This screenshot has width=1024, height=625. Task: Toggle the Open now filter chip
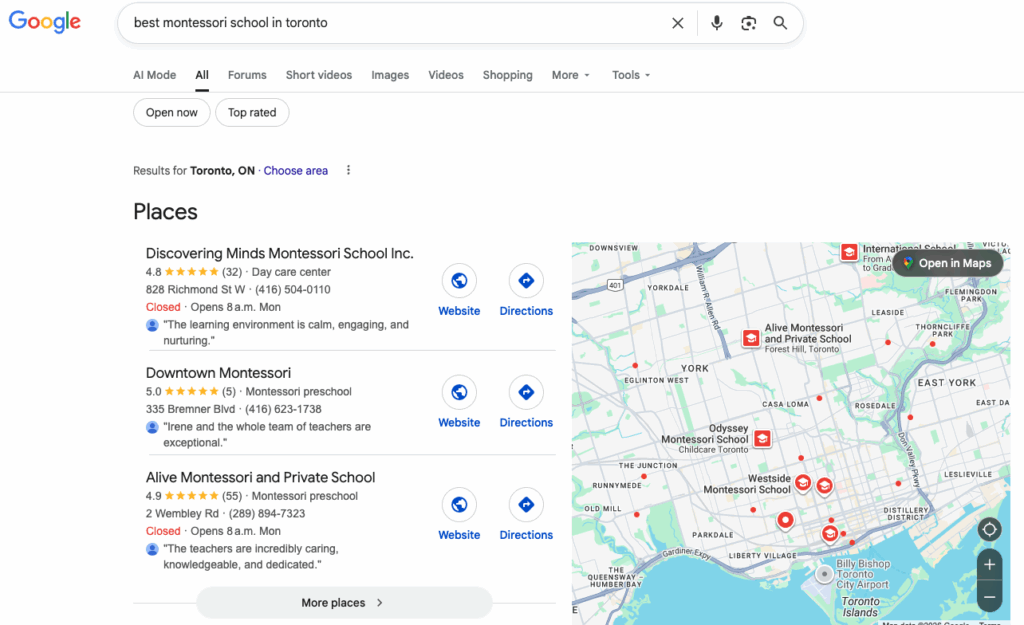click(172, 112)
